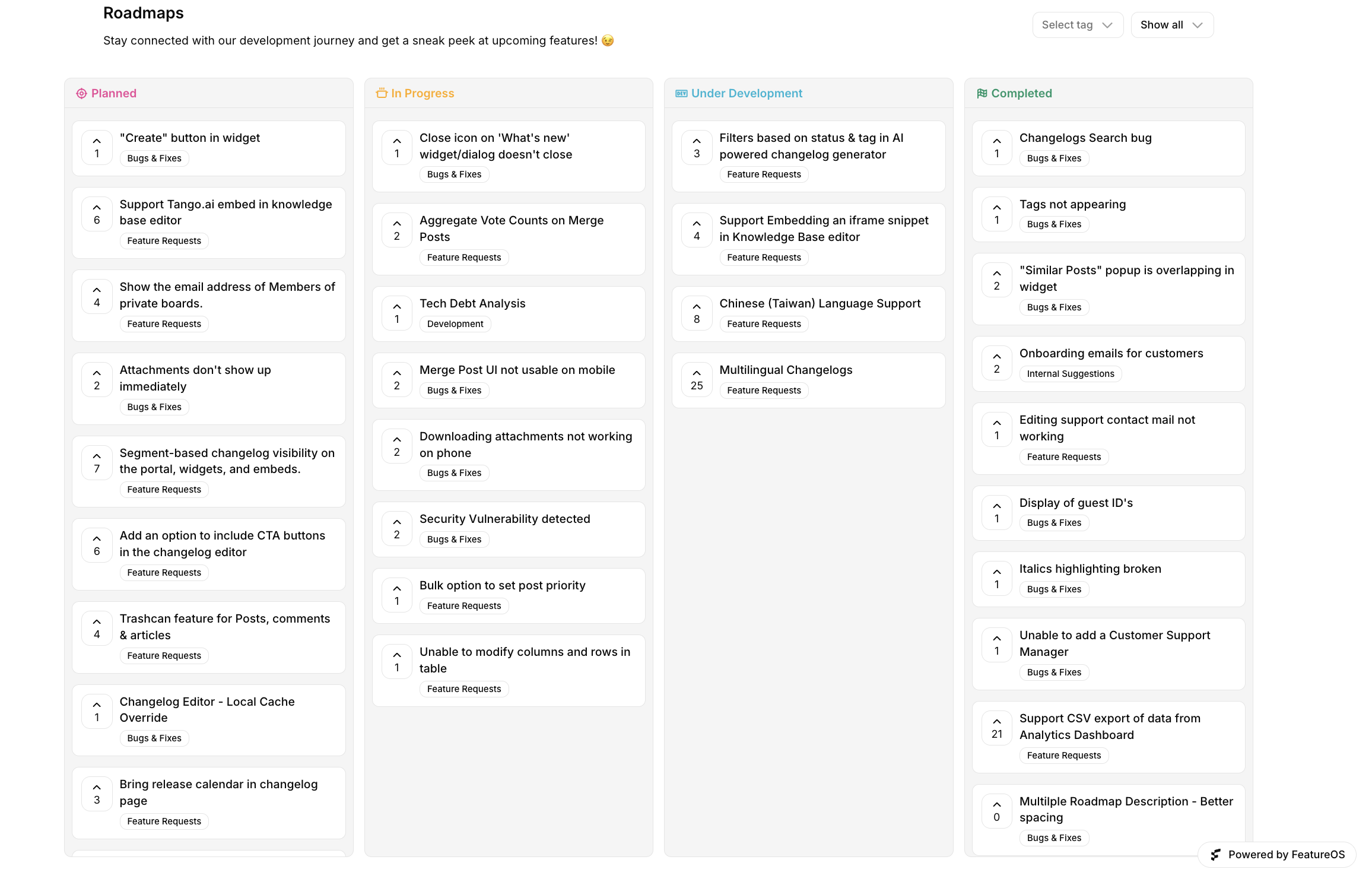
Task: Open the Show all dropdown
Action: coord(1172,24)
